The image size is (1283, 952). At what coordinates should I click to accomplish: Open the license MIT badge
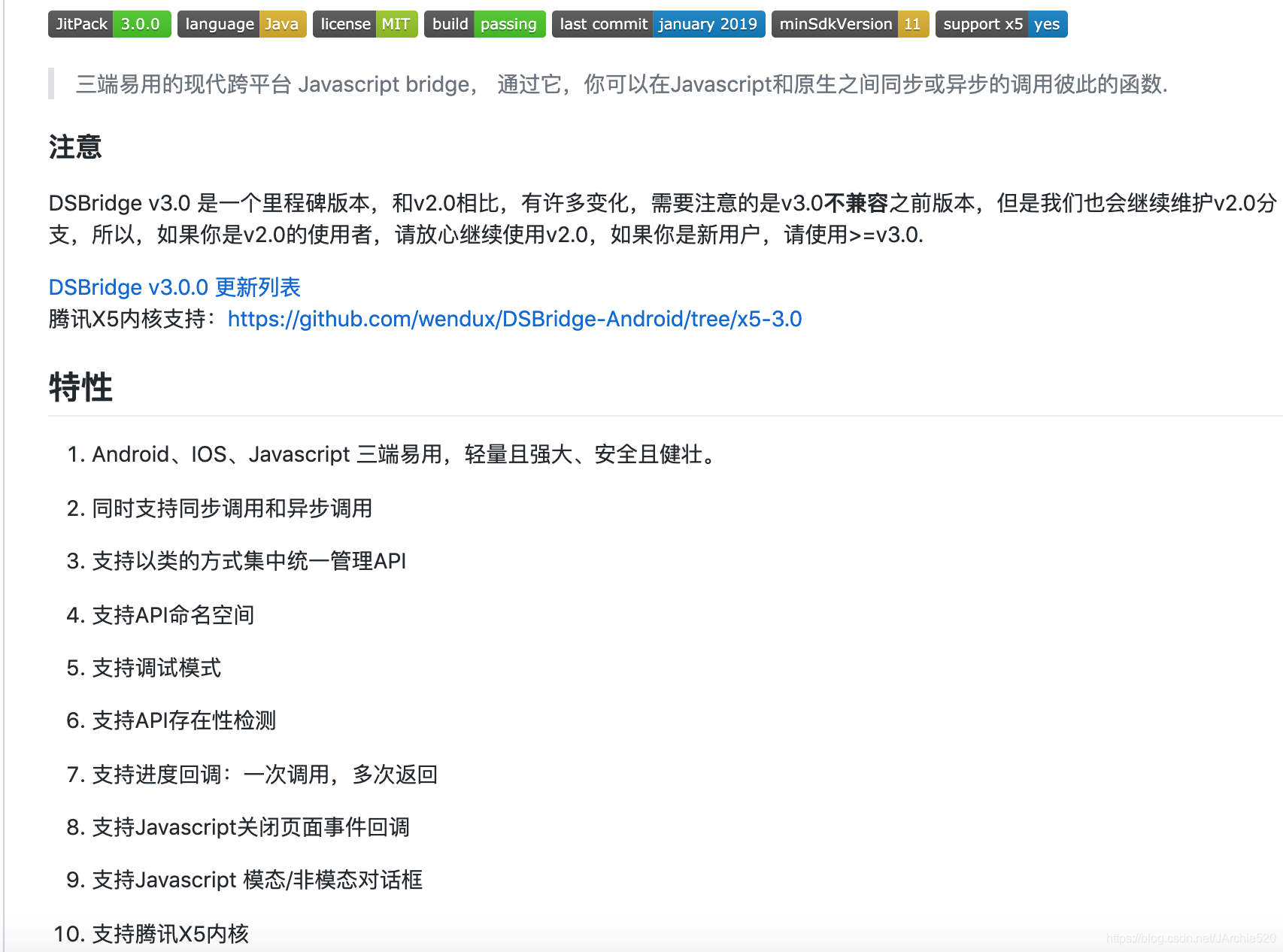tap(365, 23)
